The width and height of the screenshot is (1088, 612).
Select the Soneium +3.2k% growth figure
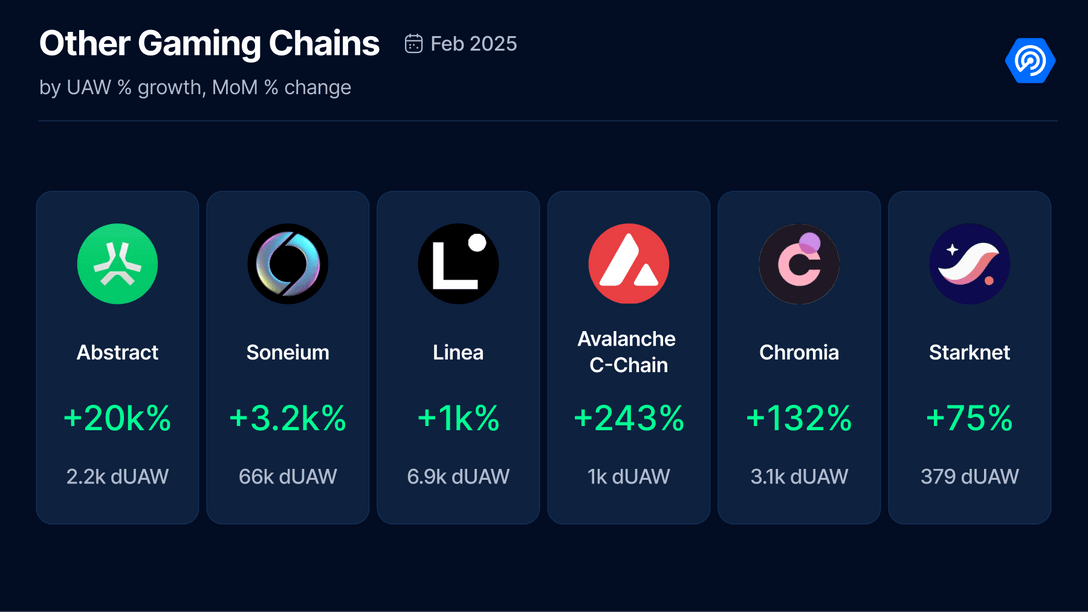click(x=288, y=418)
